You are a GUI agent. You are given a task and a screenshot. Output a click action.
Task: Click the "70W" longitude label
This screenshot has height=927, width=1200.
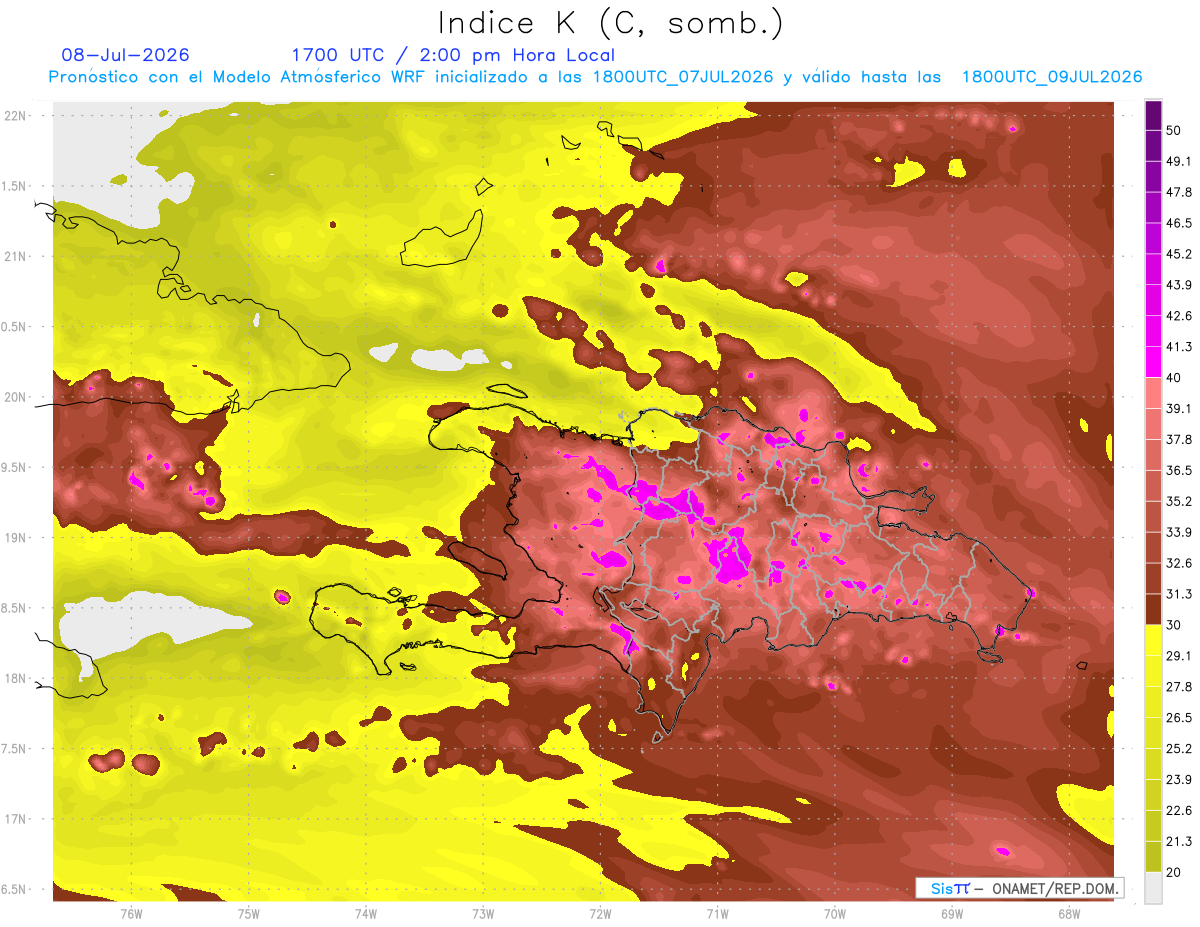pos(835,914)
